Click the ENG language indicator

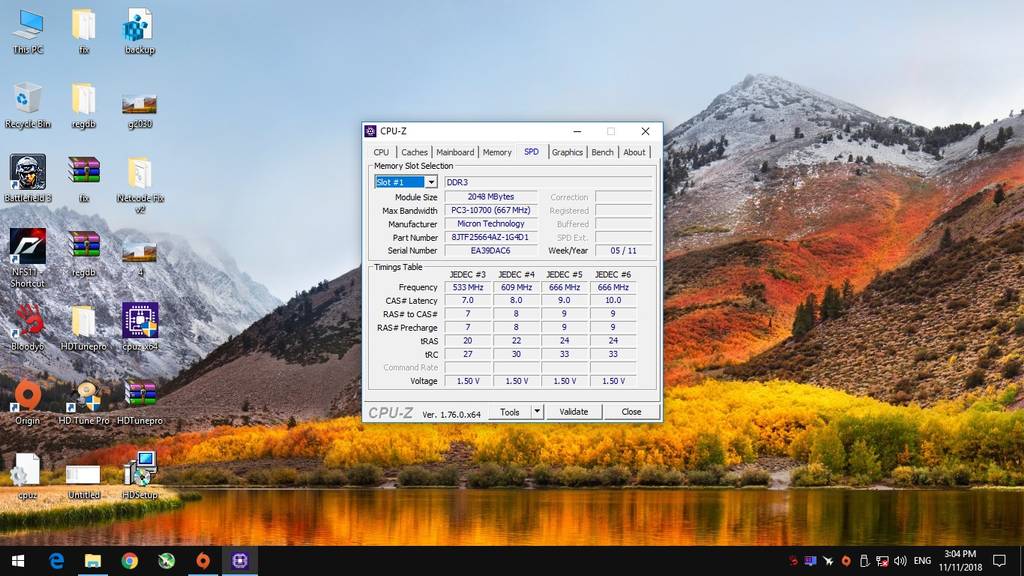[x=922, y=560]
